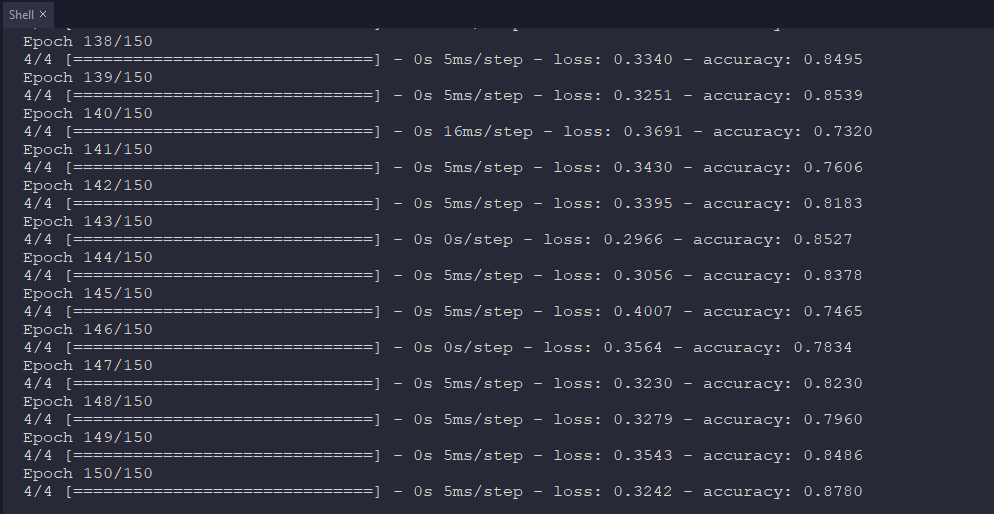Viewport: 994px width, 514px height.
Task: Click the text 'Epoch 149/150'
Action: pos(88,437)
